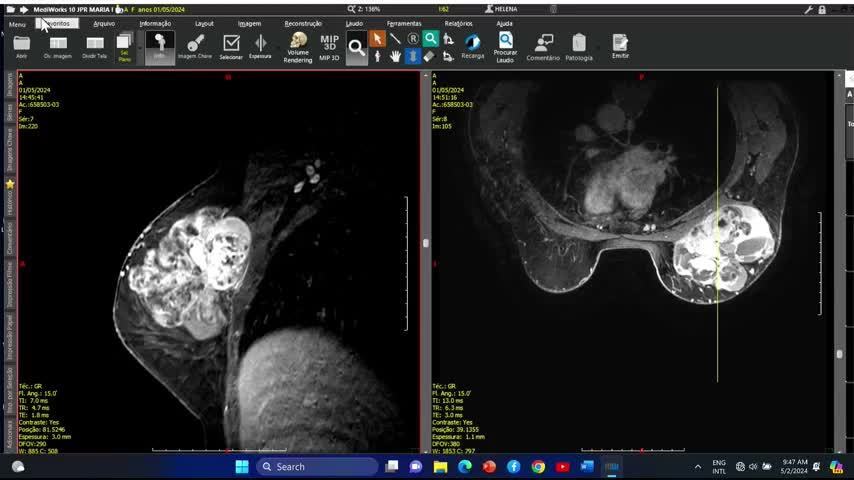Open the Patologia tool
Viewport: 854px width, 480px height.
(579, 46)
